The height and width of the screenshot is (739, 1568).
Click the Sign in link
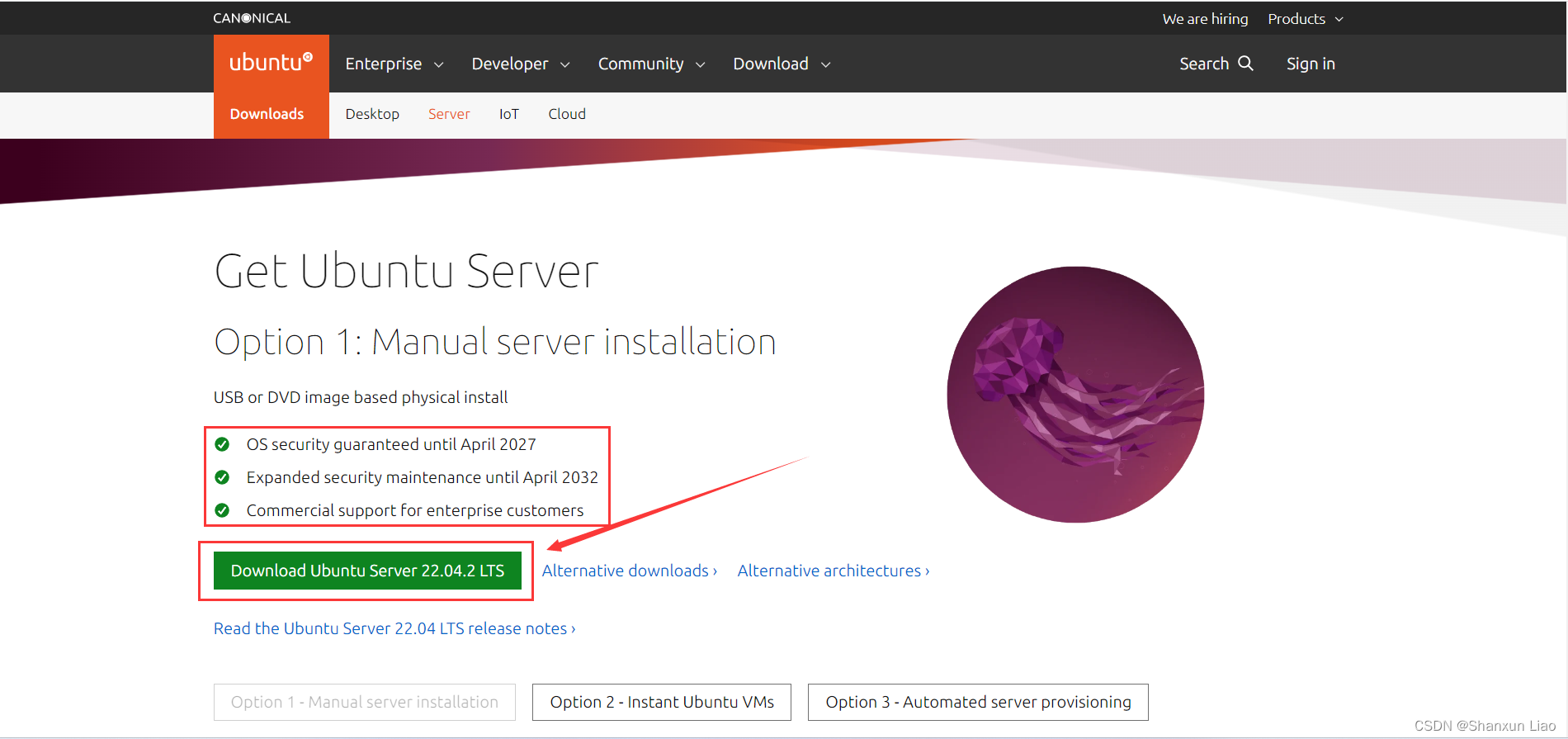(1311, 64)
